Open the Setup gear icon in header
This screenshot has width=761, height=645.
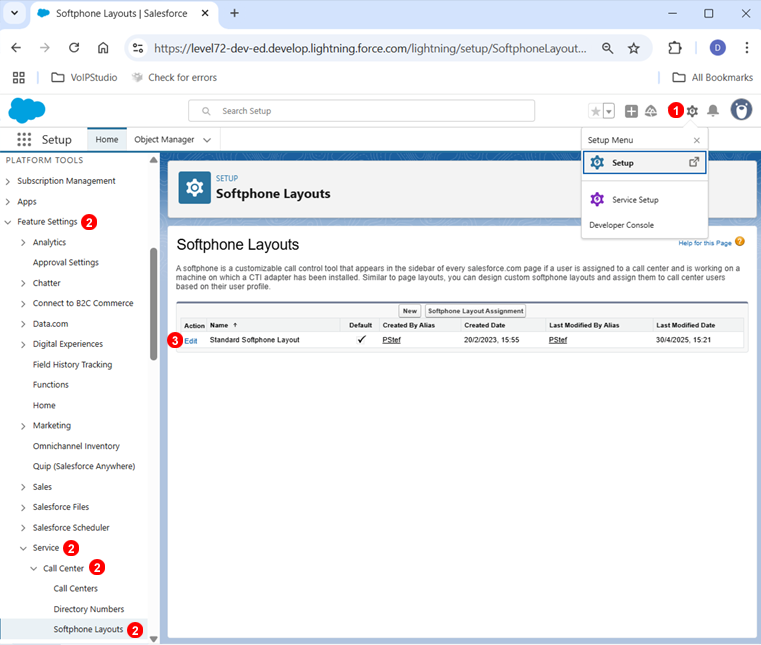(692, 111)
